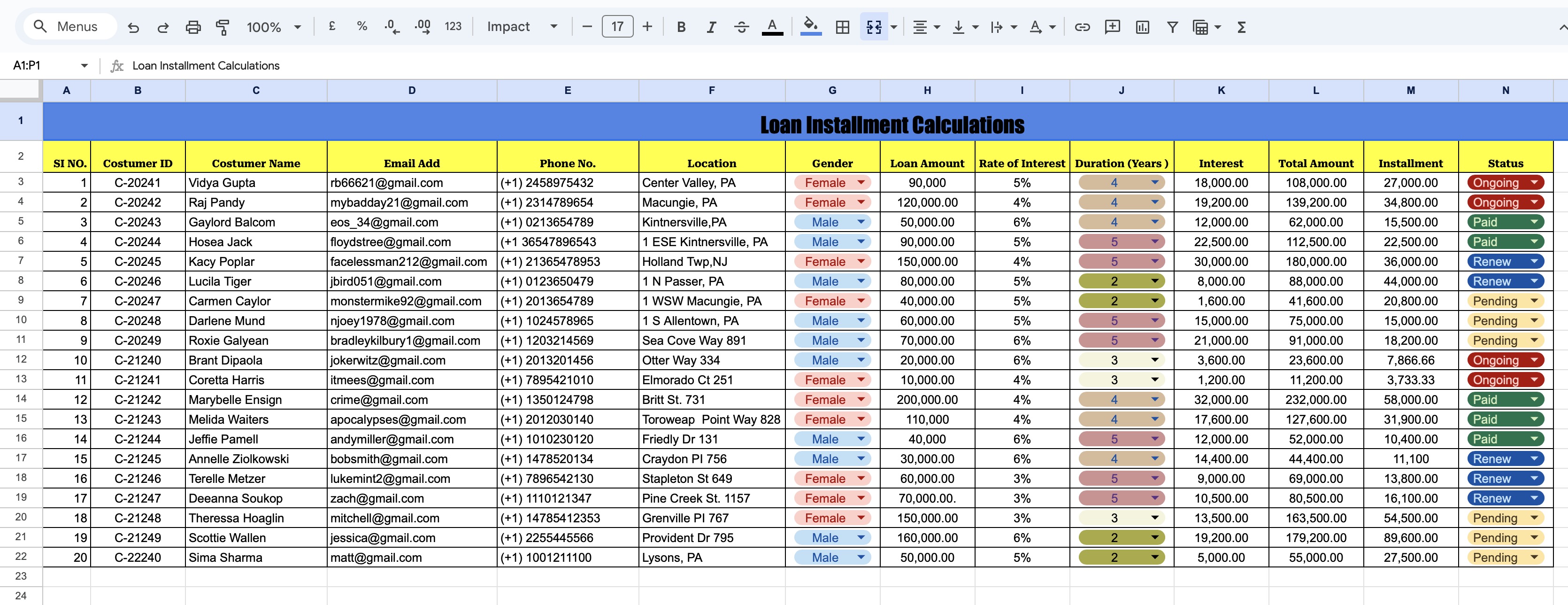Toggle italic formatting
This screenshot has width=1568, height=605.
pyautogui.click(x=711, y=27)
